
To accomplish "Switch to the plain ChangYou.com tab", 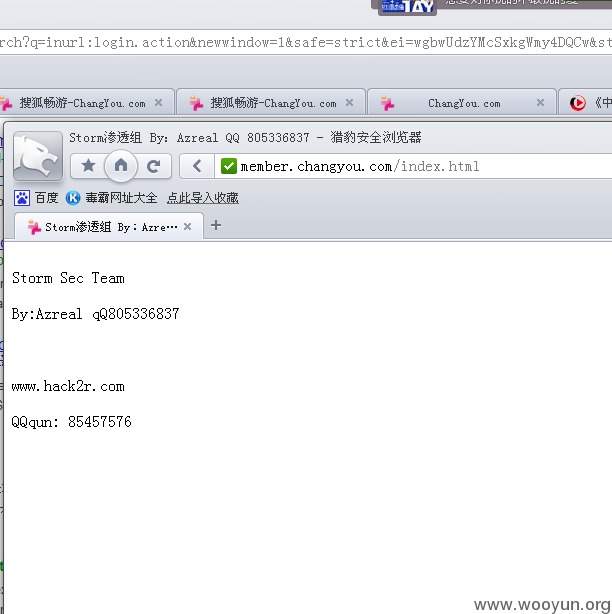I will 462,102.
